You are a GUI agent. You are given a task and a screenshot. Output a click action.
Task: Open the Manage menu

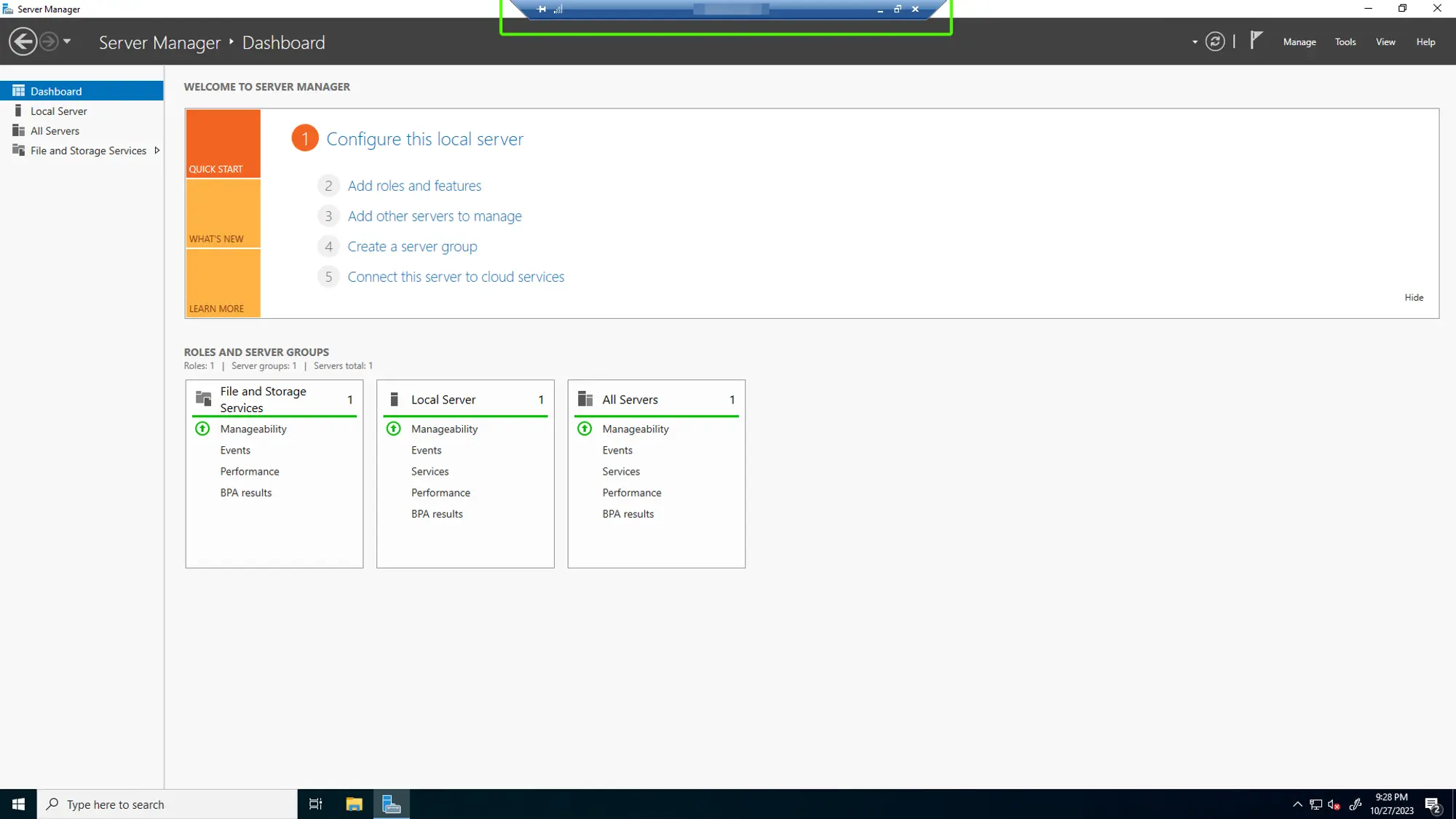pyautogui.click(x=1299, y=41)
